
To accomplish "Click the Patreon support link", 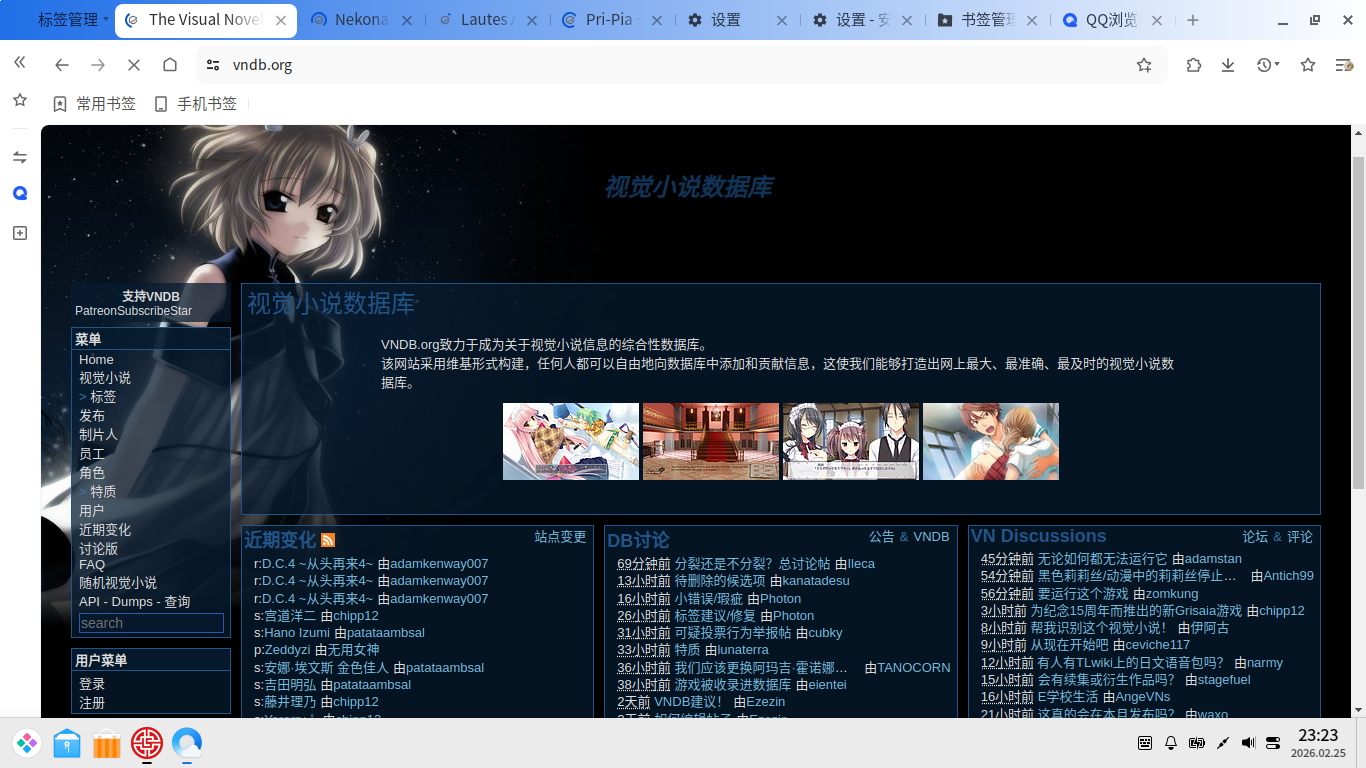I will 95,311.
